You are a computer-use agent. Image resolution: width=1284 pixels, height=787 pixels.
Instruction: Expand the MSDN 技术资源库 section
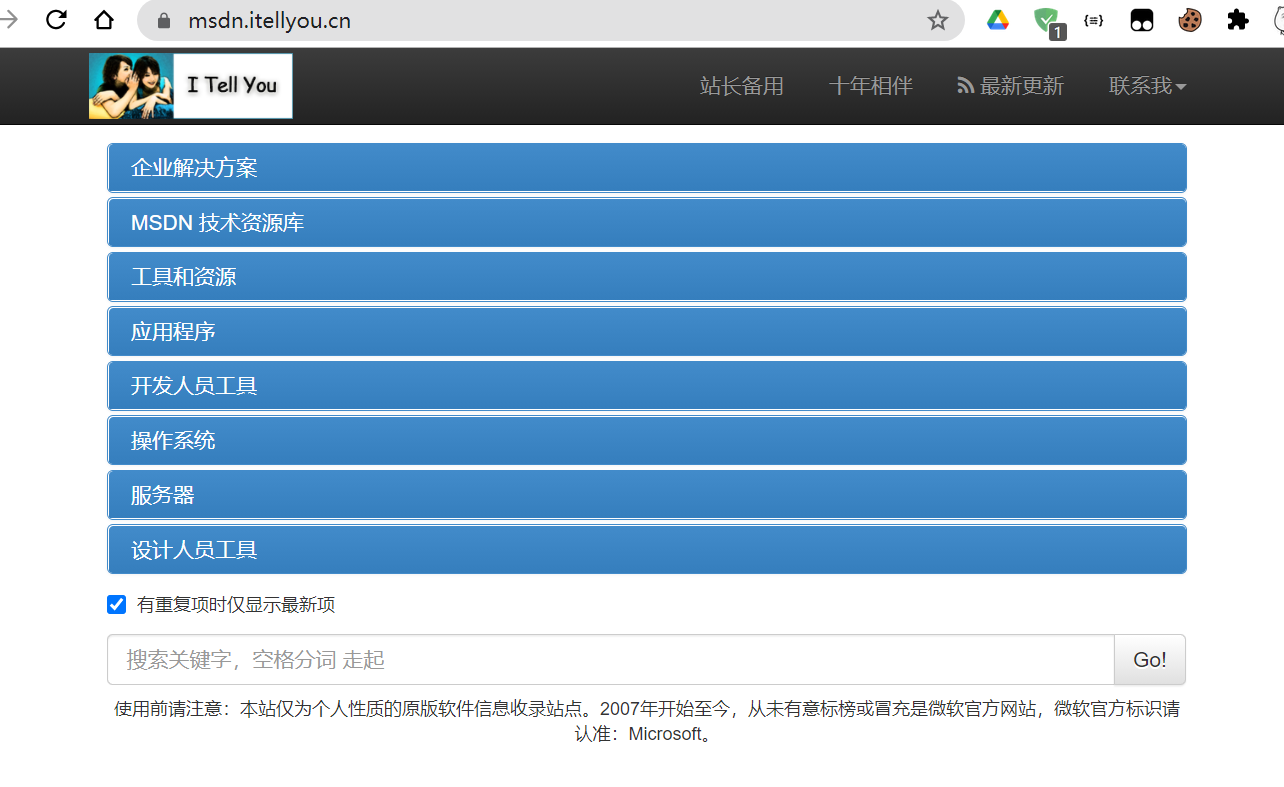tap(647, 222)
